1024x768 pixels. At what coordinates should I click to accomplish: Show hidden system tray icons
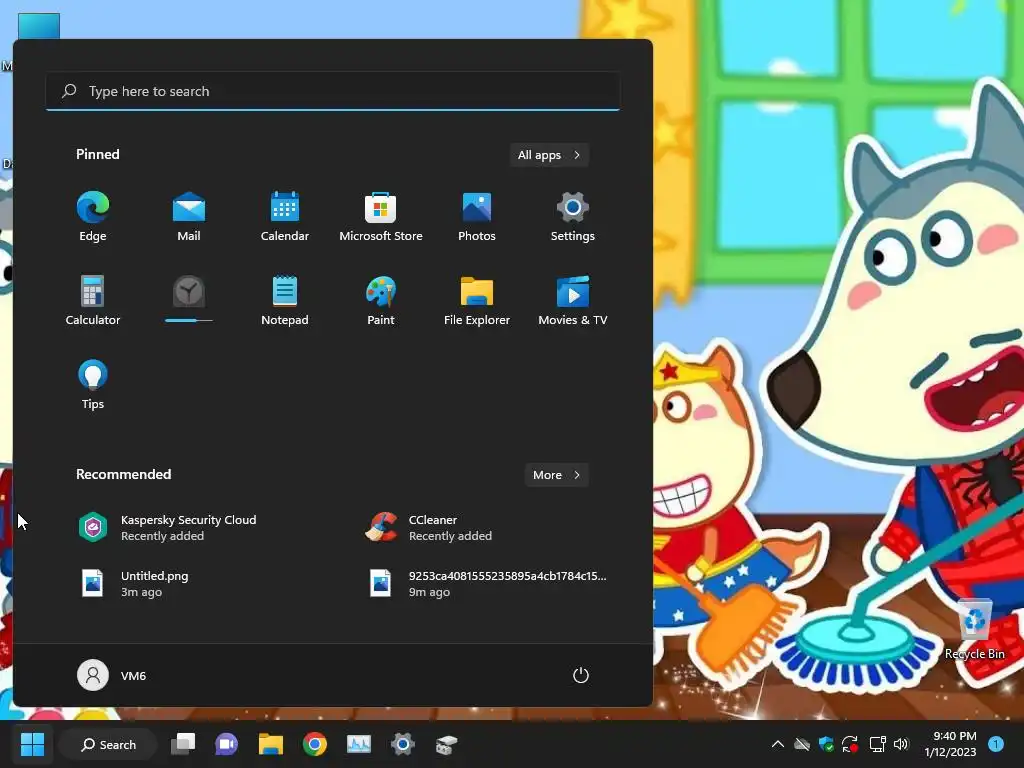tap(778, 744)
